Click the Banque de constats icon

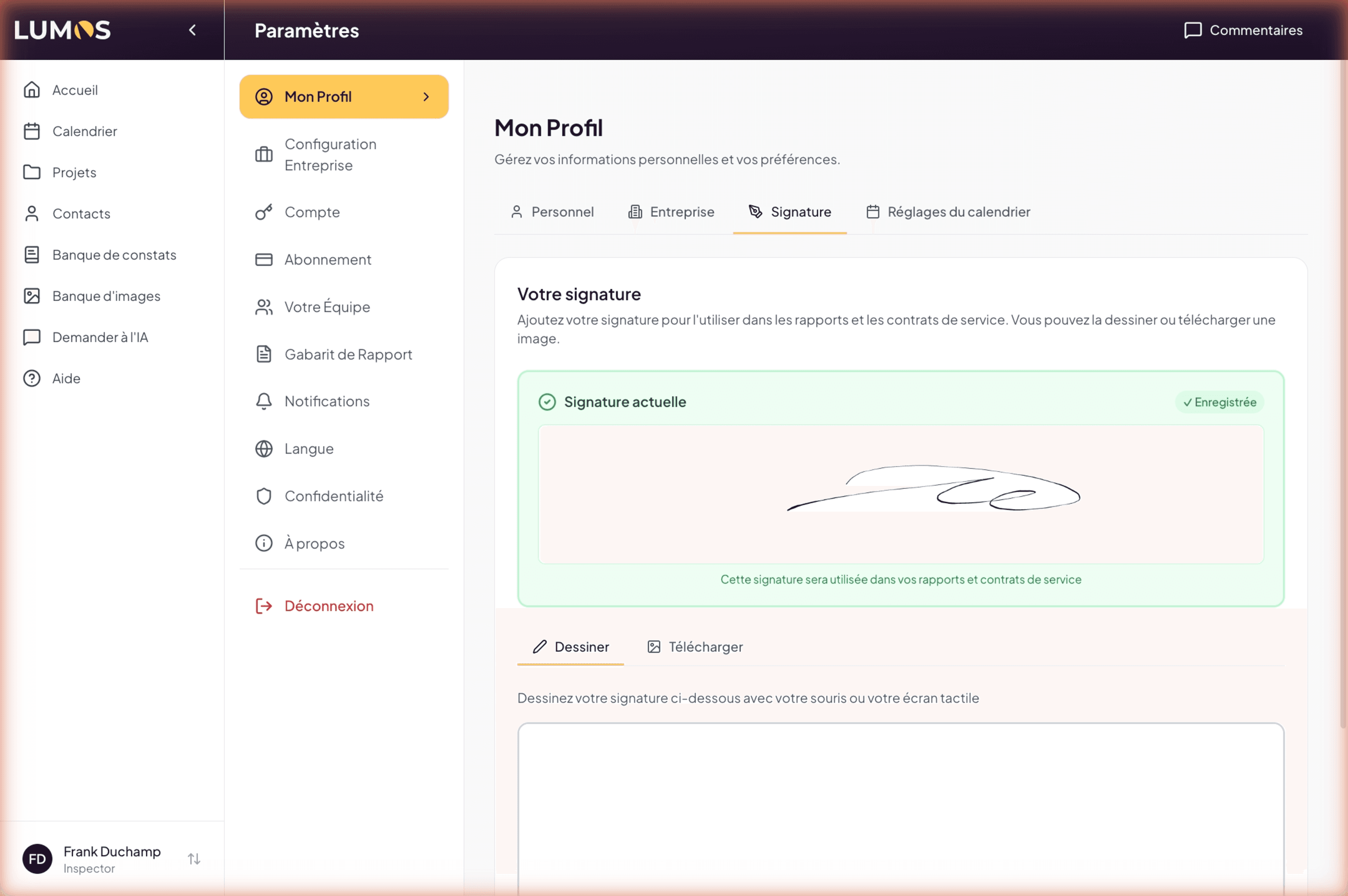(x=32, y=254)
